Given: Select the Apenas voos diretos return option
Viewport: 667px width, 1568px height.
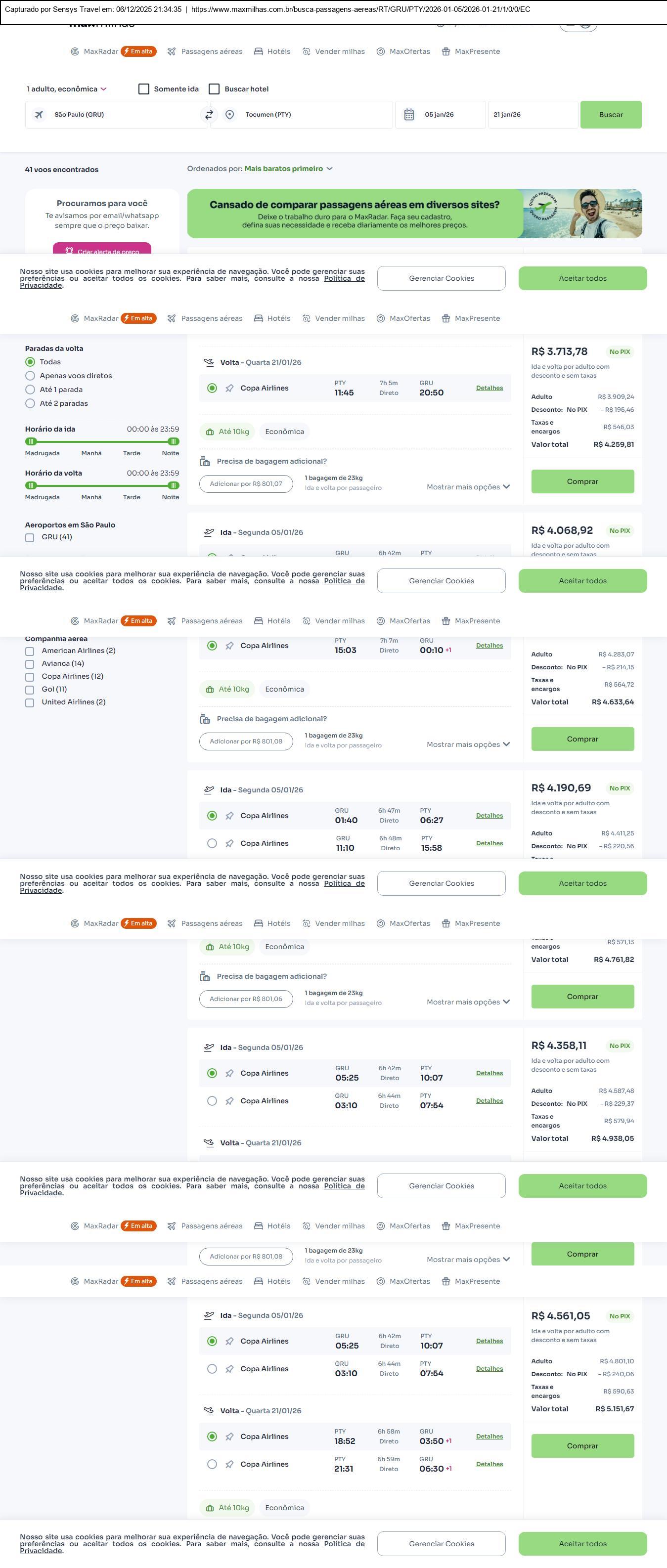Looking at the screenshot, I should (31, 376).
